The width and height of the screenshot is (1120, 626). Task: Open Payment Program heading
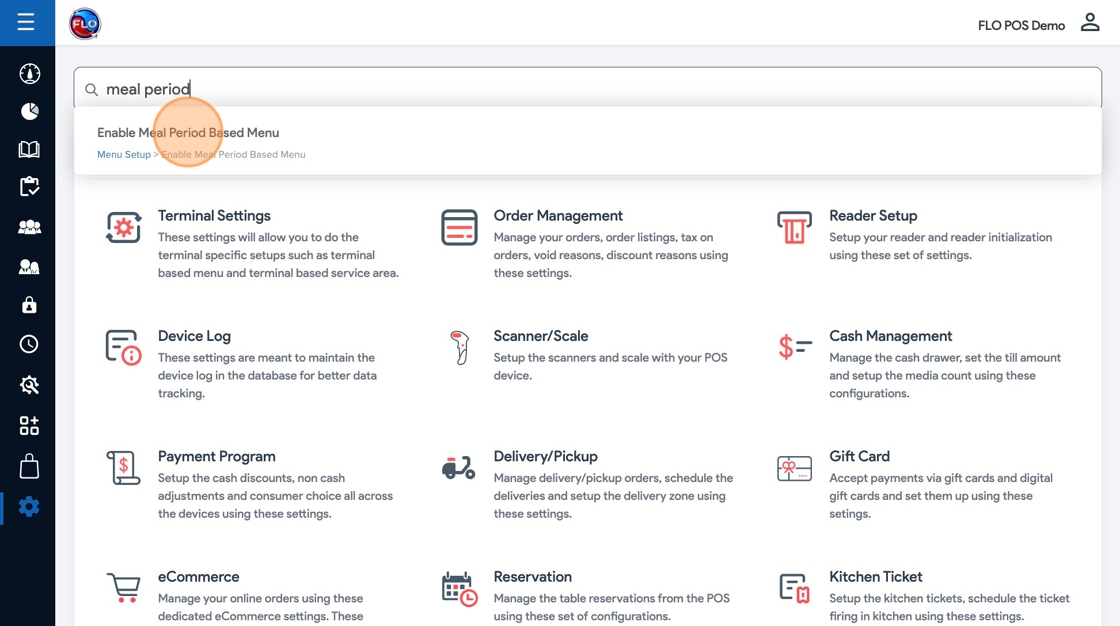click(x=216, y=456)
